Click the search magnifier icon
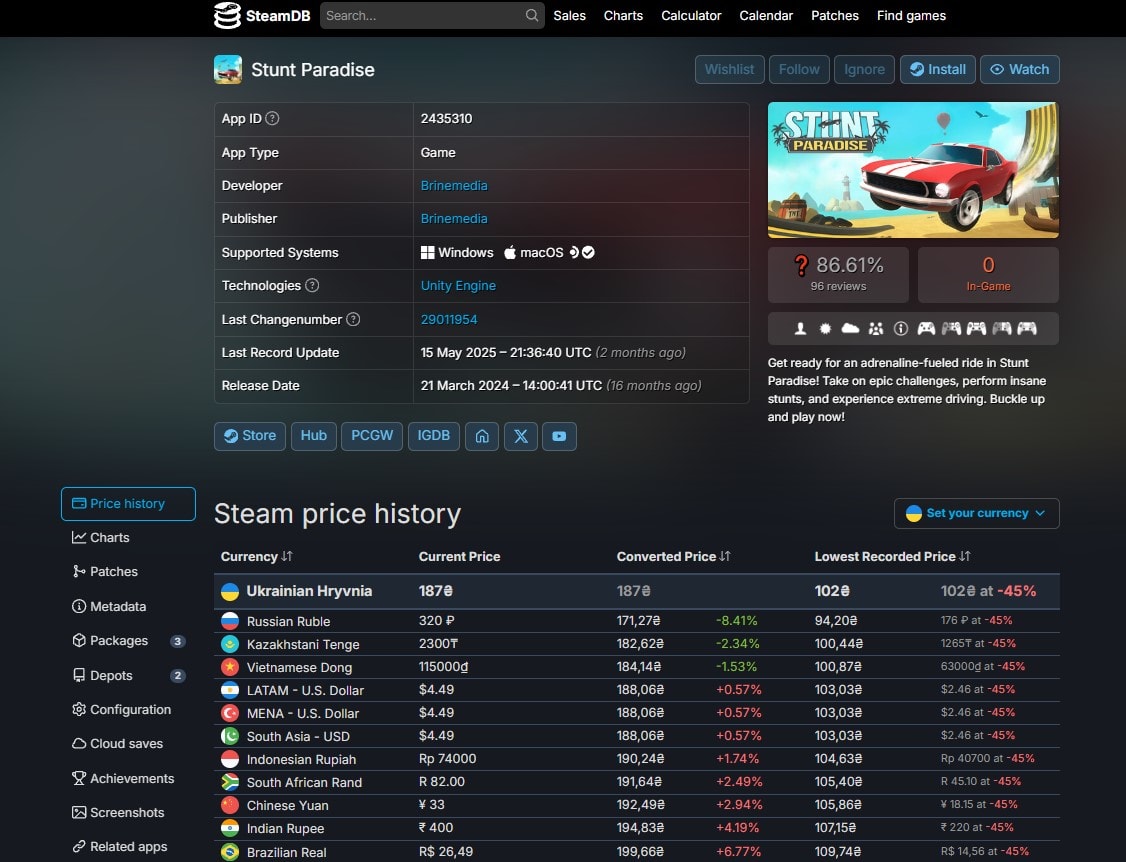 click(531, 15)
